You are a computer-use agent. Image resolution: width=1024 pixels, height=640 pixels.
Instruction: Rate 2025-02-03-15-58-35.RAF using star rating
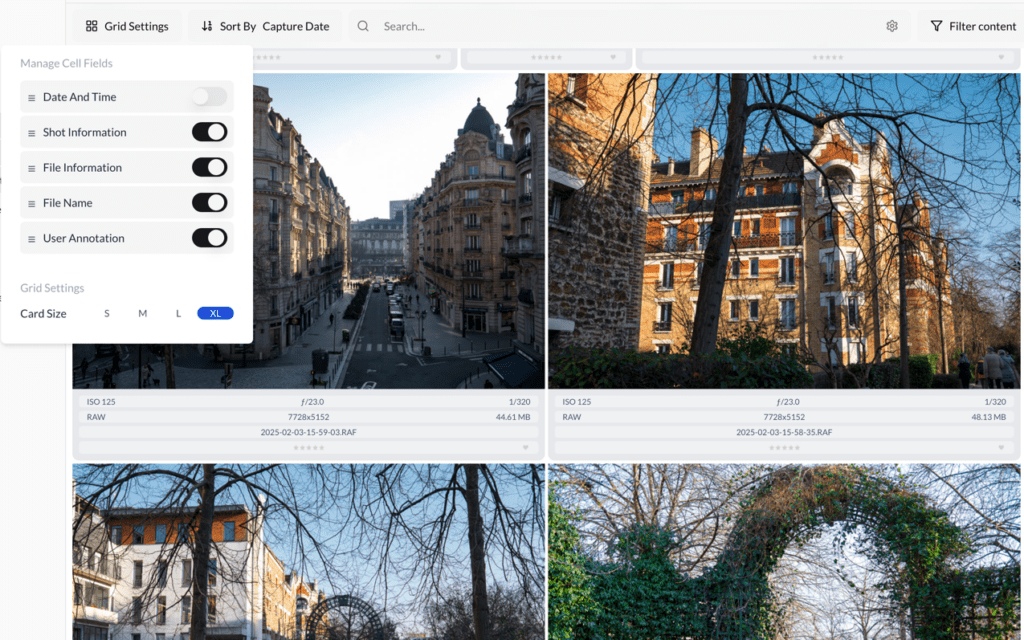click(x=784, y=448)
